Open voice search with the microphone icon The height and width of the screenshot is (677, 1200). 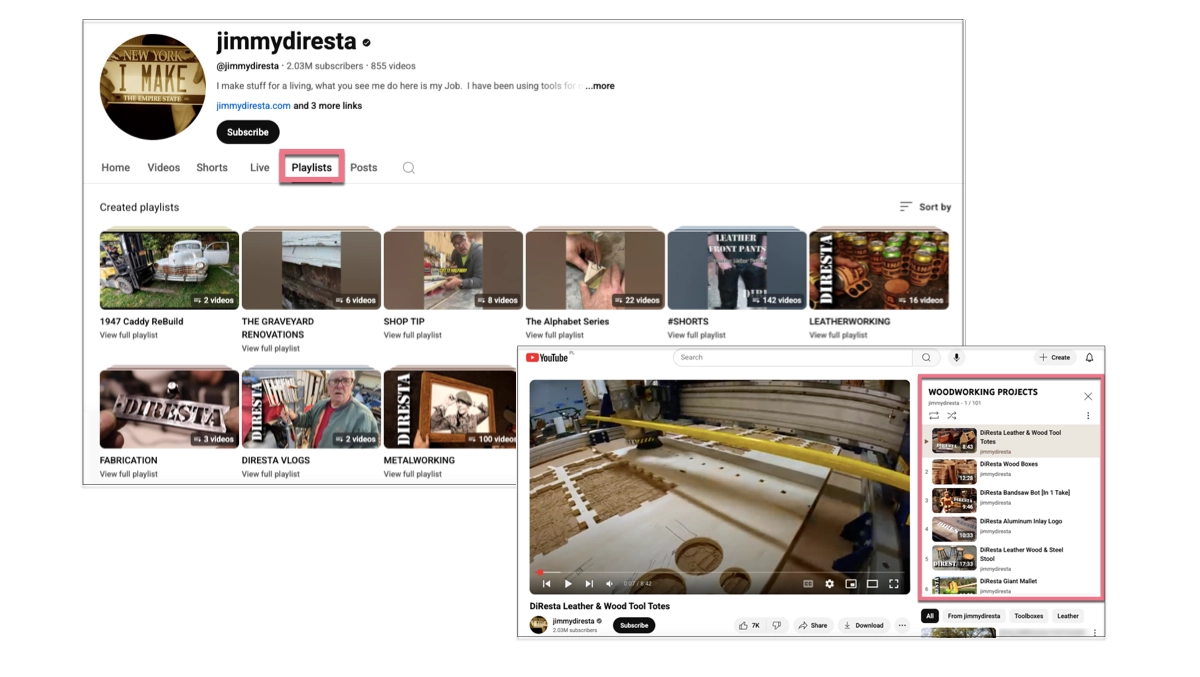coord(956,357)
